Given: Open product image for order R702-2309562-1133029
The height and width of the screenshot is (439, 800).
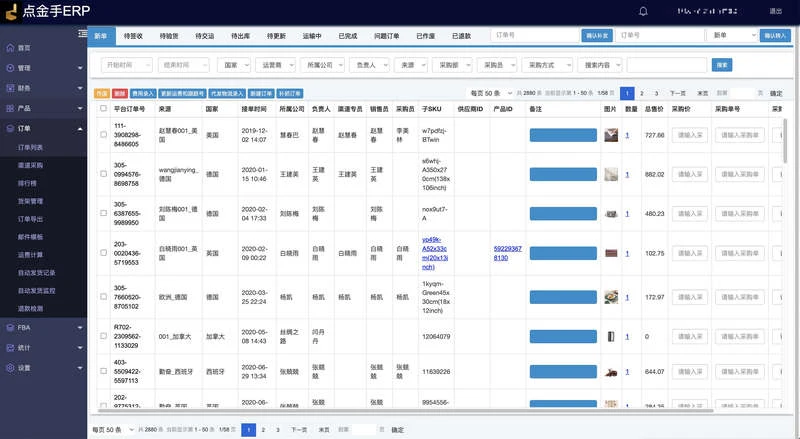Looking at the screenshot, I should point(611,336).
